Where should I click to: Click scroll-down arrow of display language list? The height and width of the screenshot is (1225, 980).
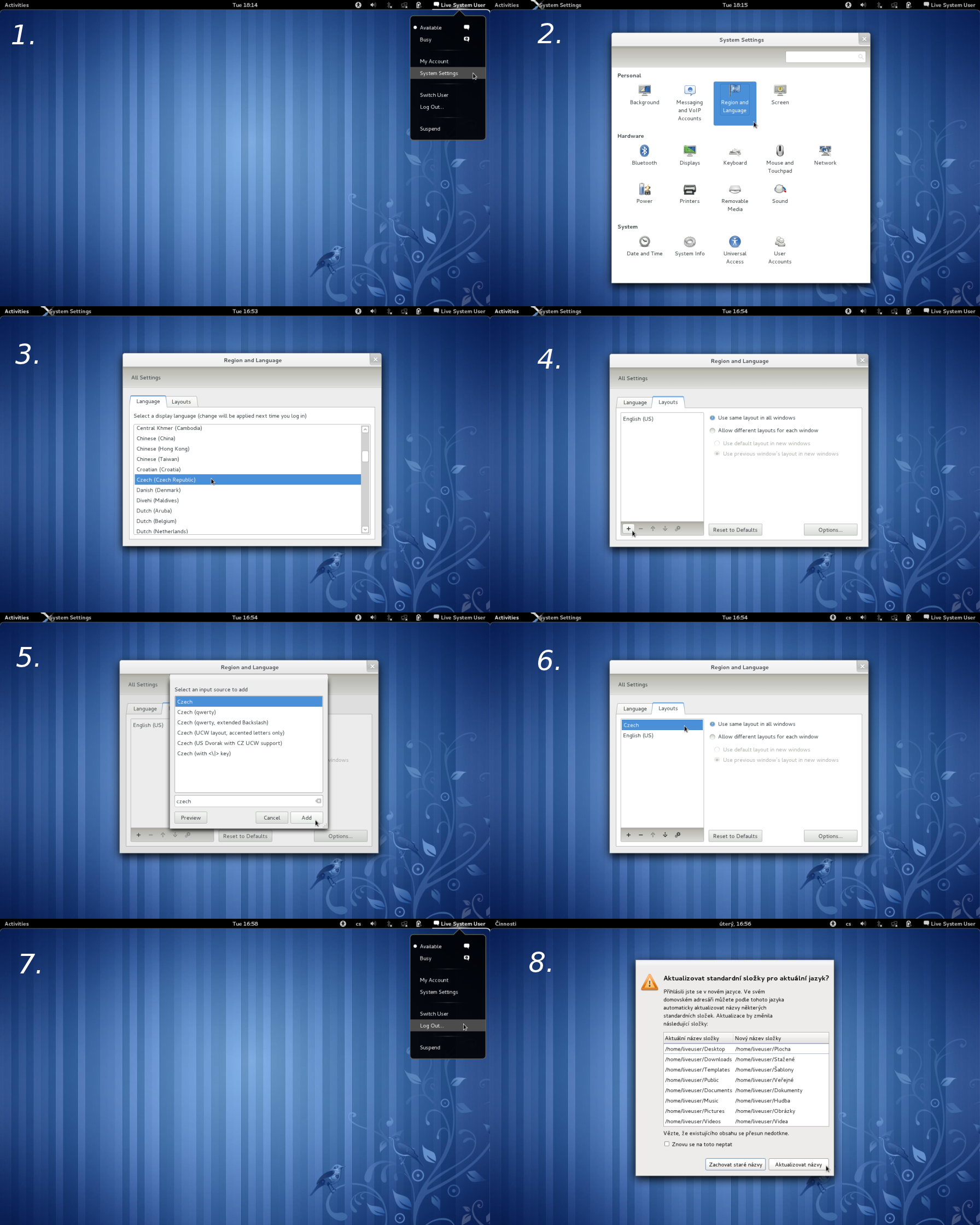click(365, 529)
